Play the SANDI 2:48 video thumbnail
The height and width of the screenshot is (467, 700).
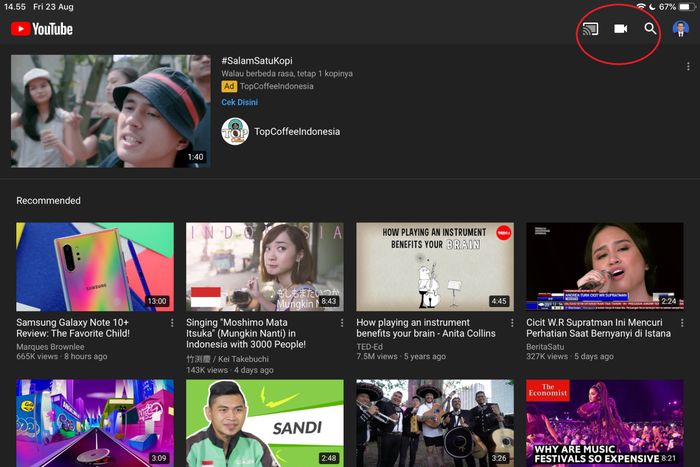point(265,423)
